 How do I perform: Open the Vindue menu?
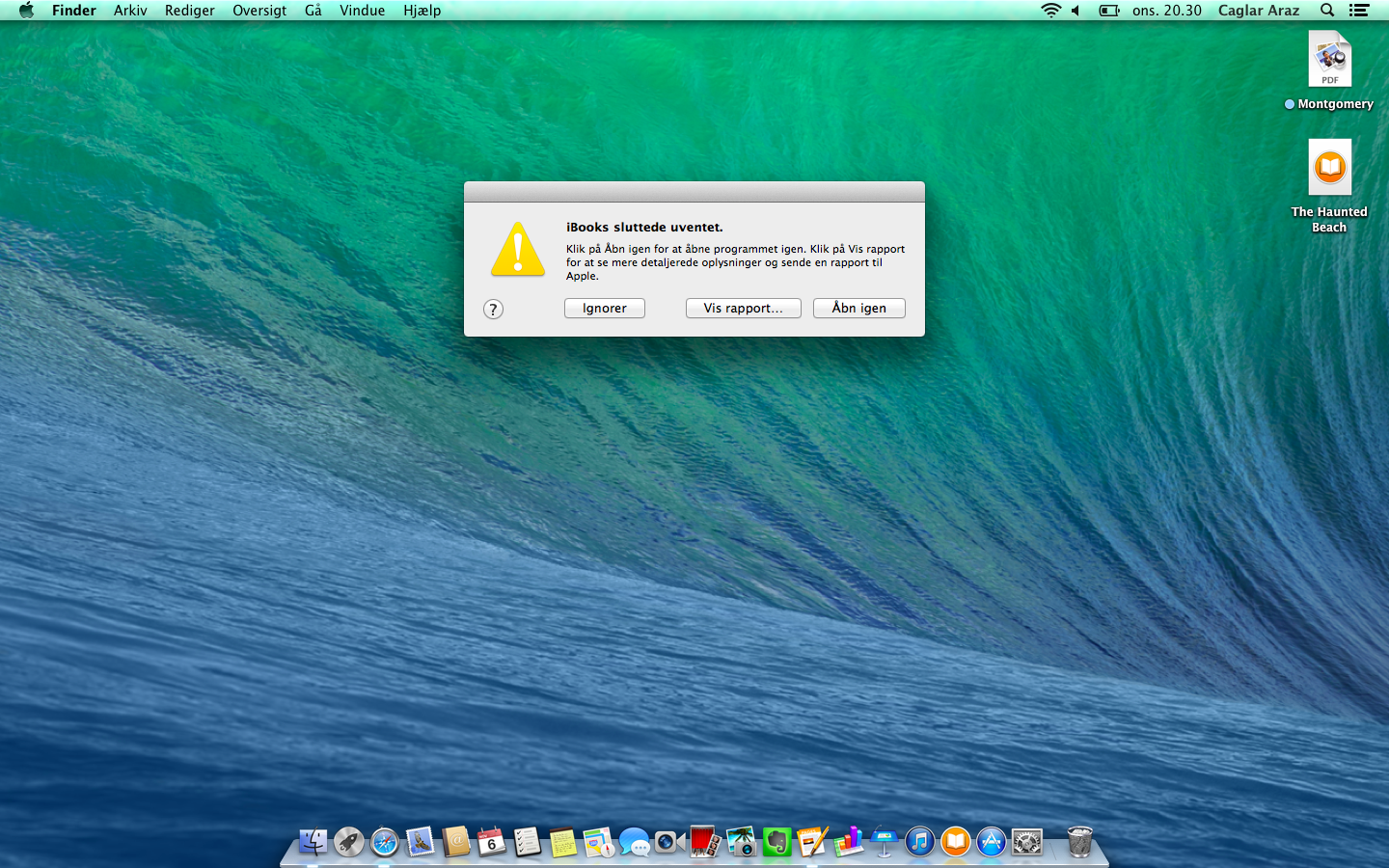(x=363, y=11)
